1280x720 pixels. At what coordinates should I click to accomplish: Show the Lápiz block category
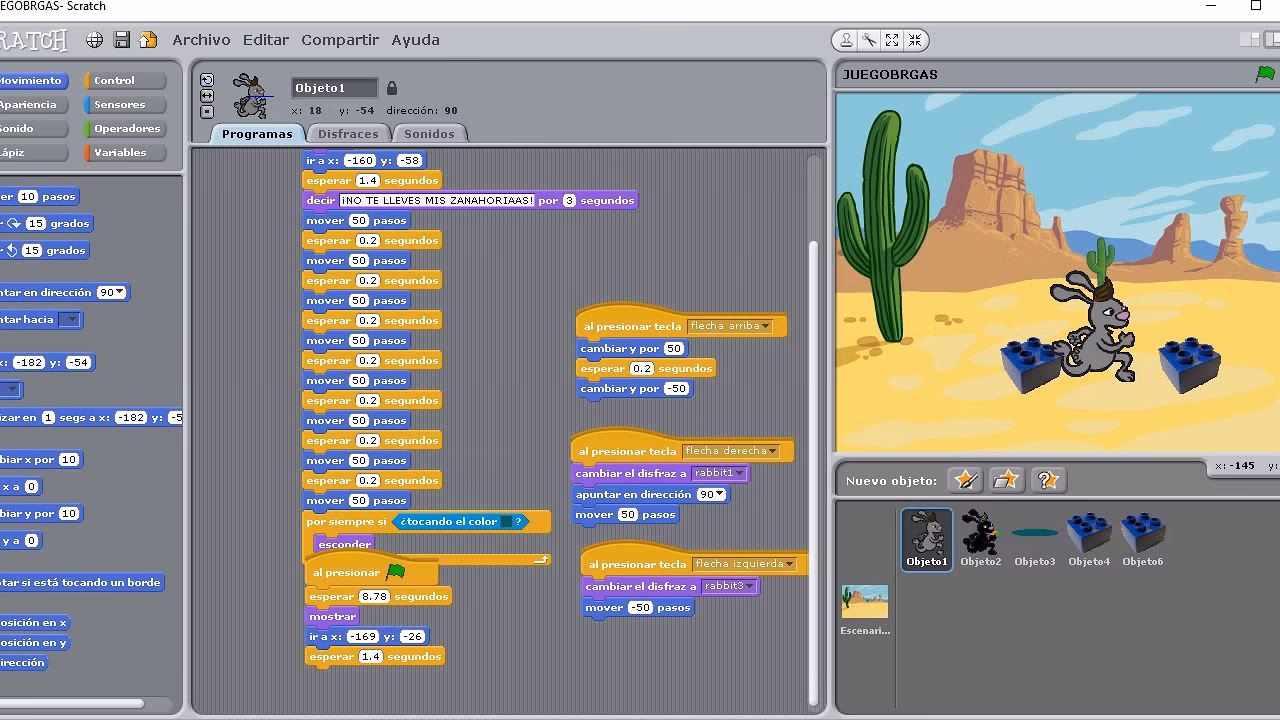click(x=33, y=152)
